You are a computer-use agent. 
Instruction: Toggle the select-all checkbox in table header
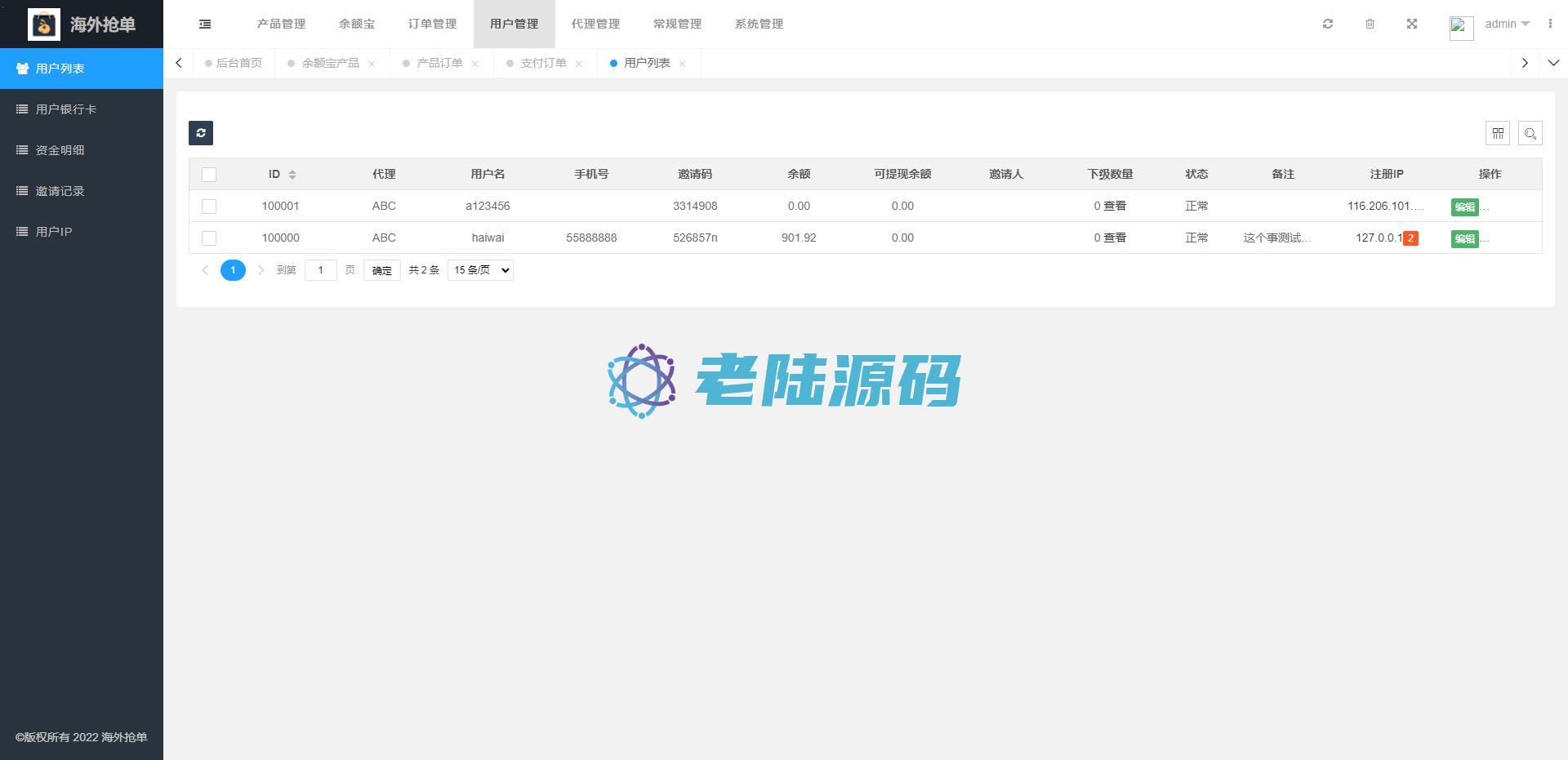[x=209, y=175]
